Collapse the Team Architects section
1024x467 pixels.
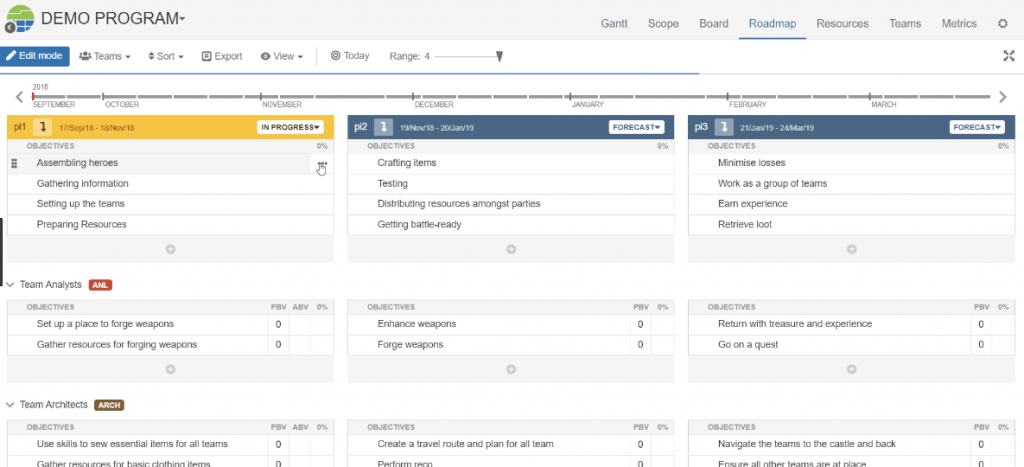coord(11,405)
